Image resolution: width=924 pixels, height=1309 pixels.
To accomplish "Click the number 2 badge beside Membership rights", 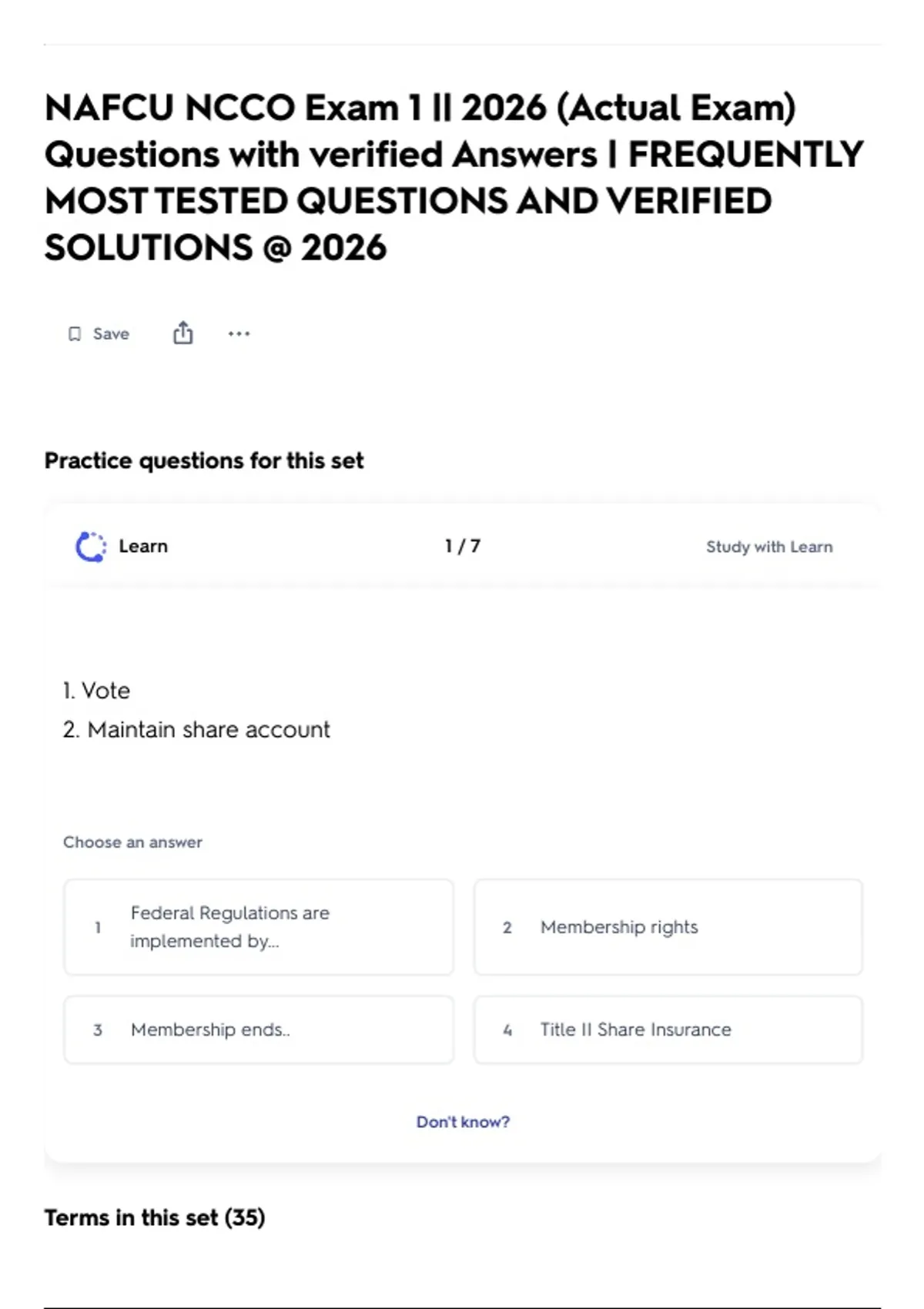I will [x=507, y=928].
